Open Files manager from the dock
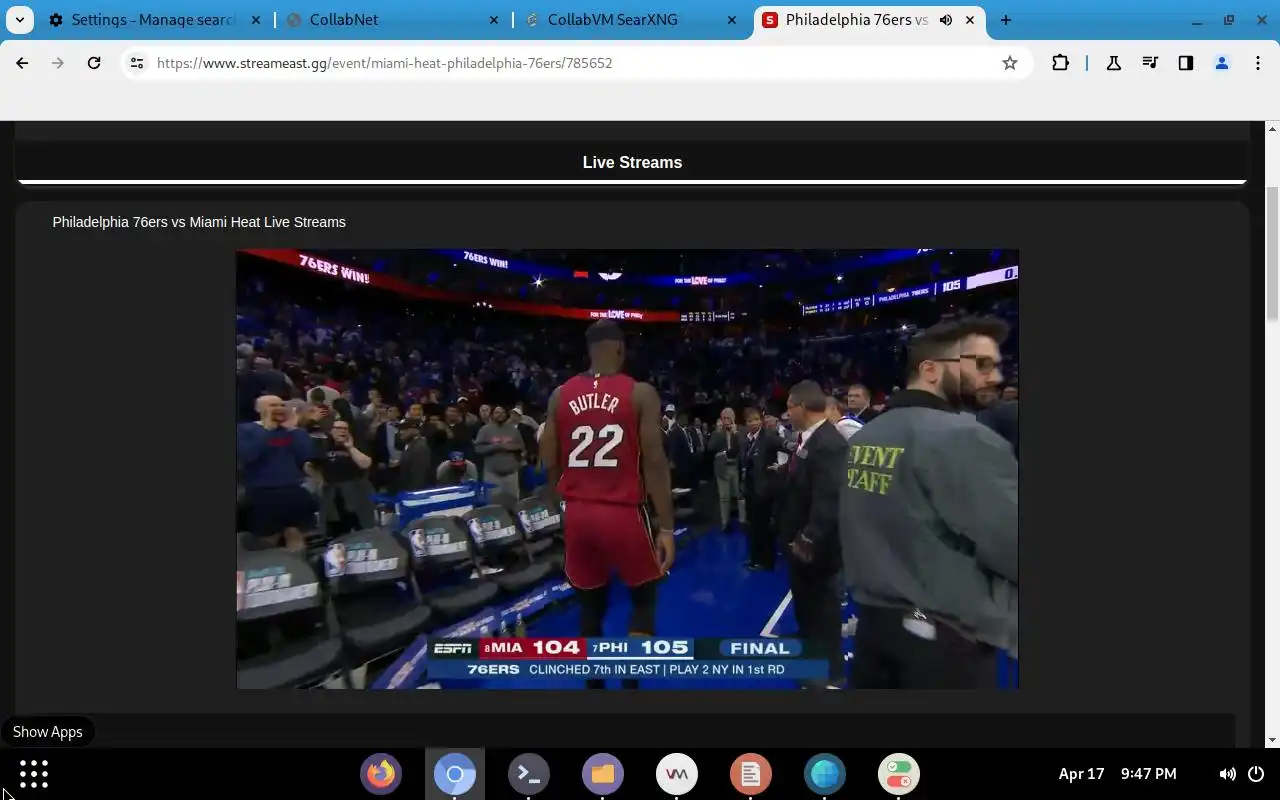This screenshot has height=800, width=1280. (603, 774)
